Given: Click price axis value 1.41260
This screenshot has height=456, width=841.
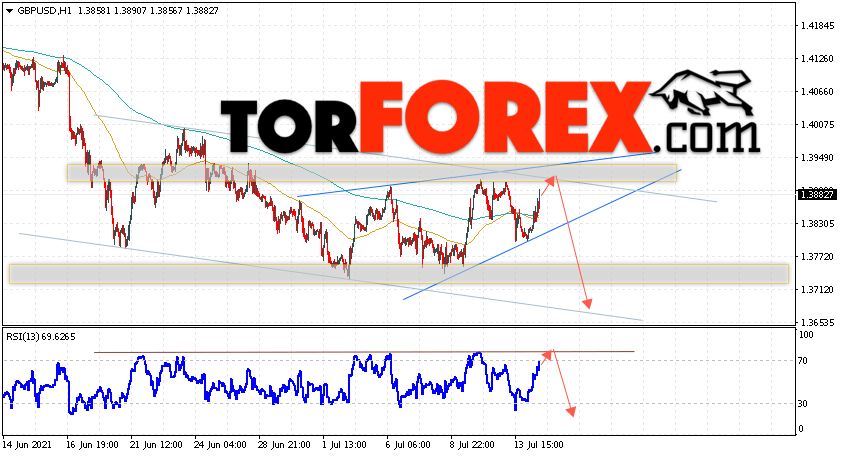Looking at the screenshot, I should (x=817, y=58).
